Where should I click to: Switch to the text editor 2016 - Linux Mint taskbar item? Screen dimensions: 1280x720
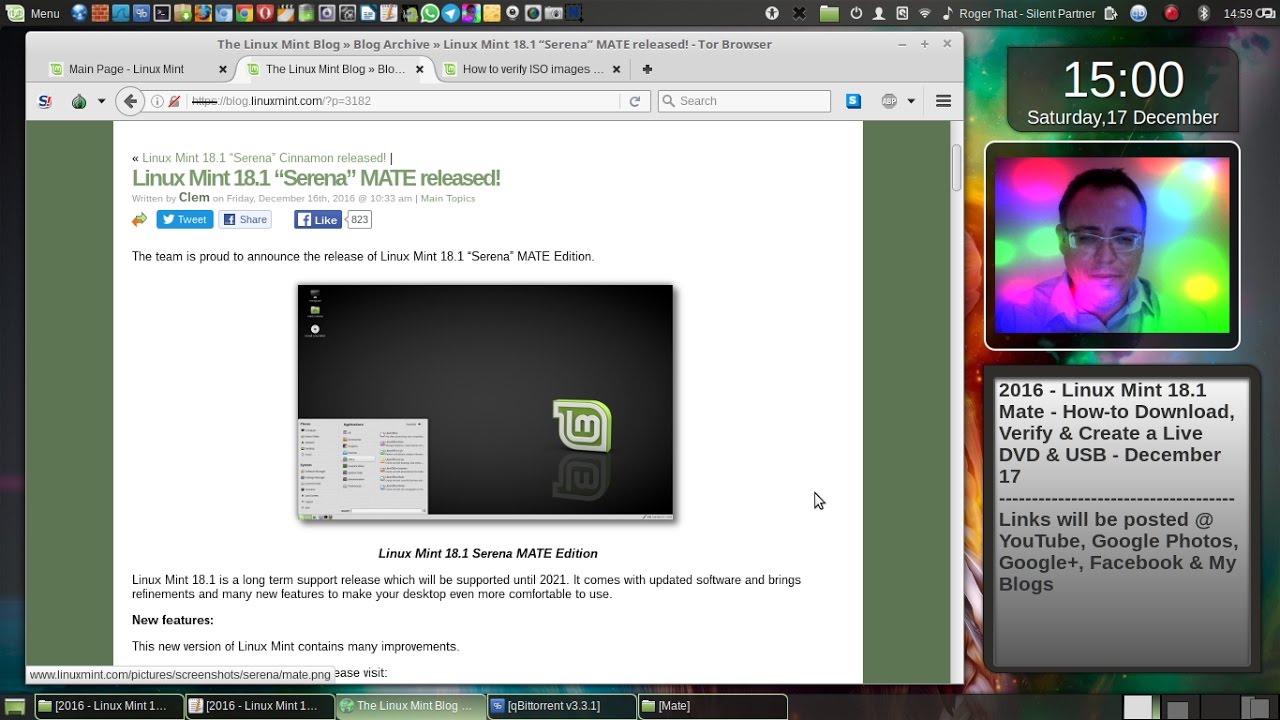coord(260,706)
